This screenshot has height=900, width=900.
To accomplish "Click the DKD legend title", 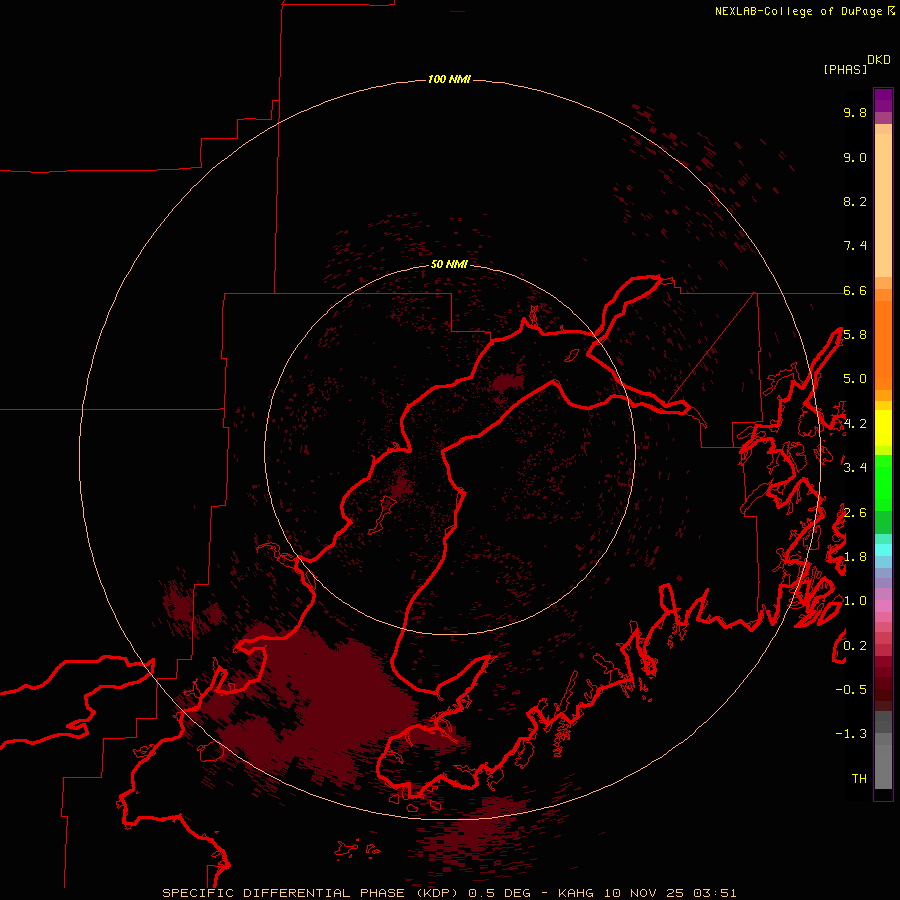I will coord(879,60).
